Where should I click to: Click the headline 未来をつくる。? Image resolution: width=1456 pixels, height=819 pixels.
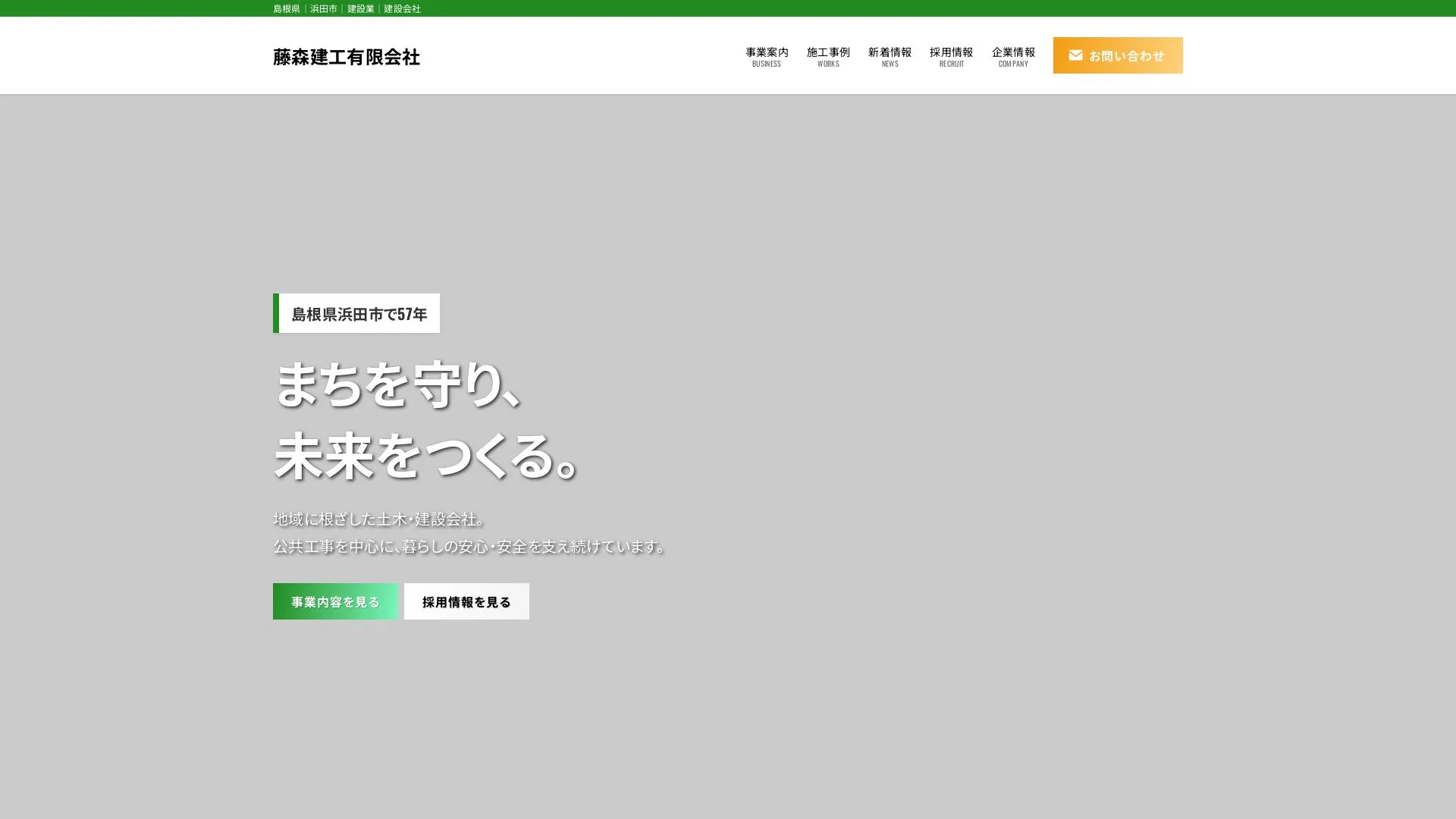coord(427,457)
